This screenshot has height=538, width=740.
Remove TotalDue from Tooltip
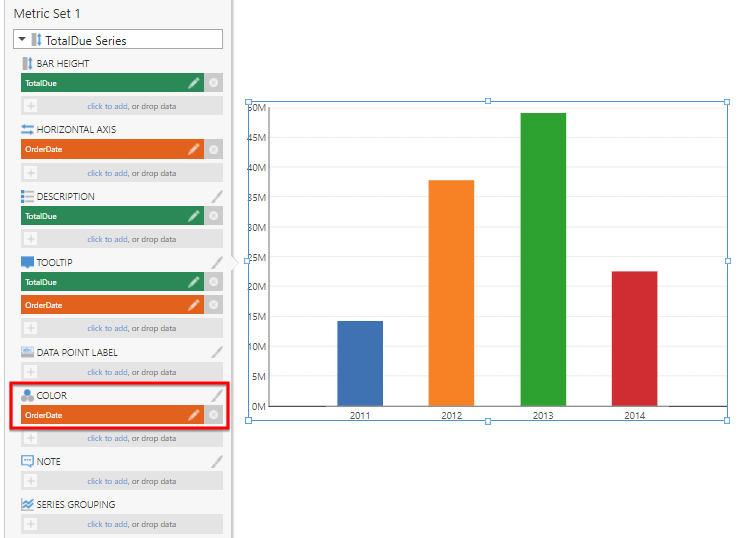coord(214,282)
